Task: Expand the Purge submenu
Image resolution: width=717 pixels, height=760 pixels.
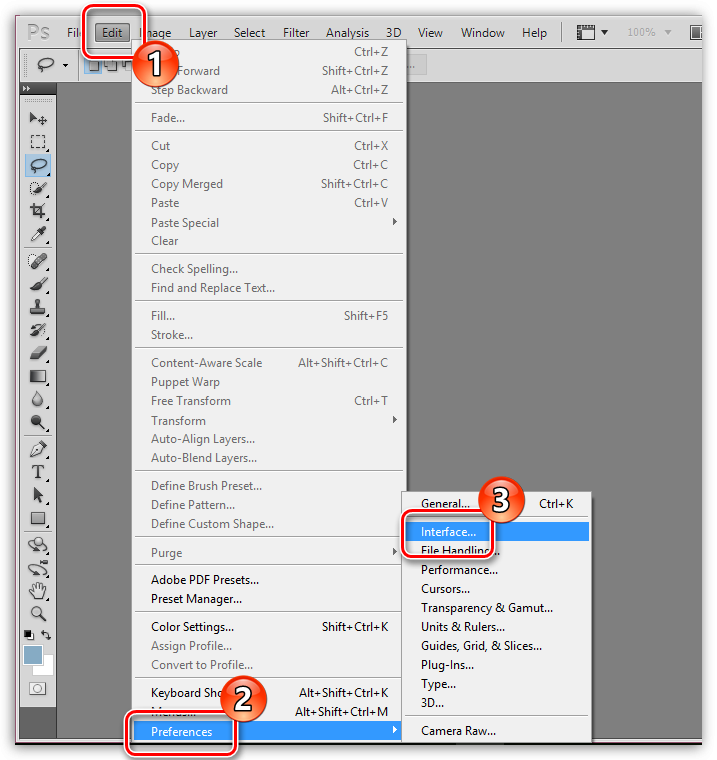Action: click(x=395, y=552)
